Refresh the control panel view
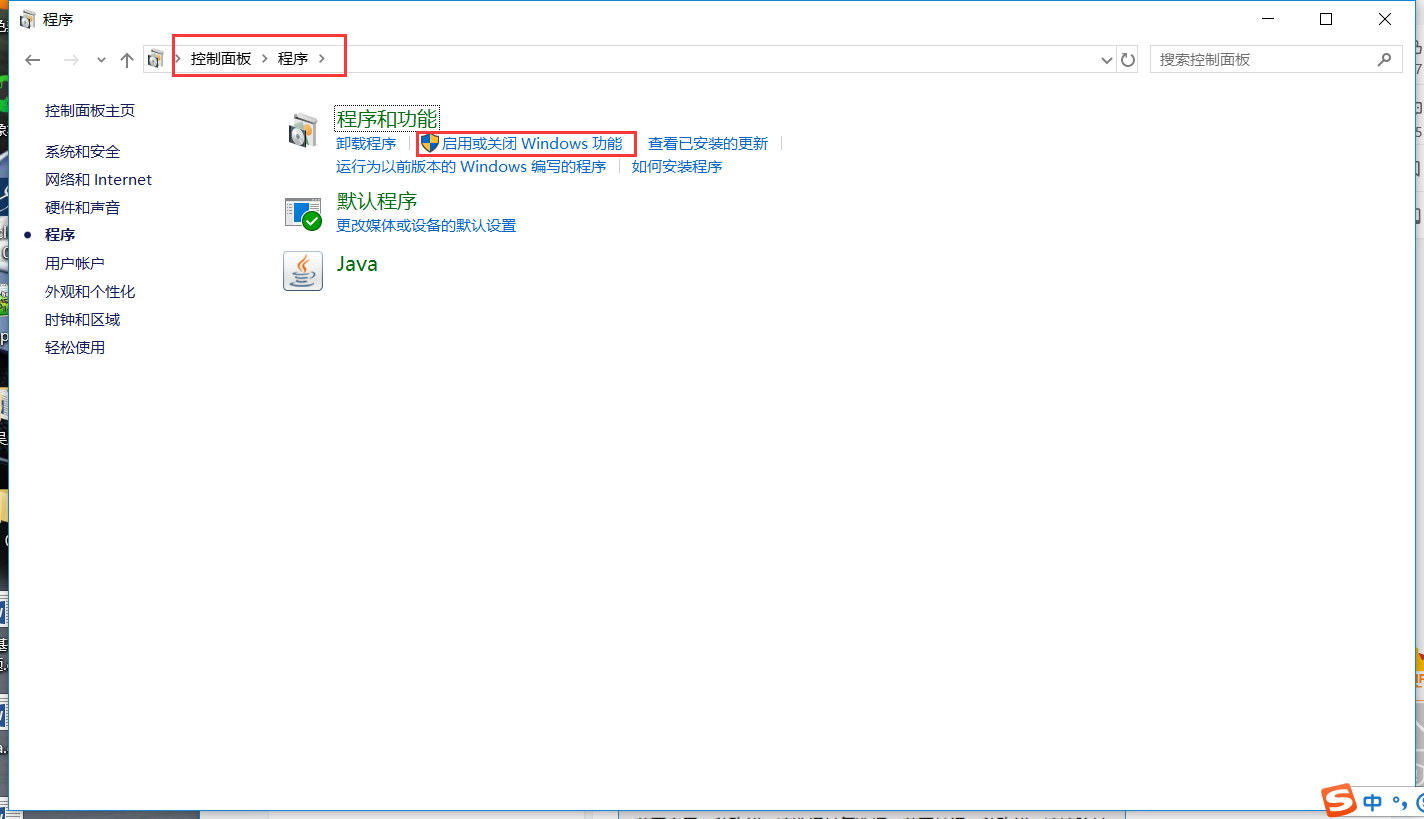This screenshot has height=819, width=1424. (x=1128, y=60)
